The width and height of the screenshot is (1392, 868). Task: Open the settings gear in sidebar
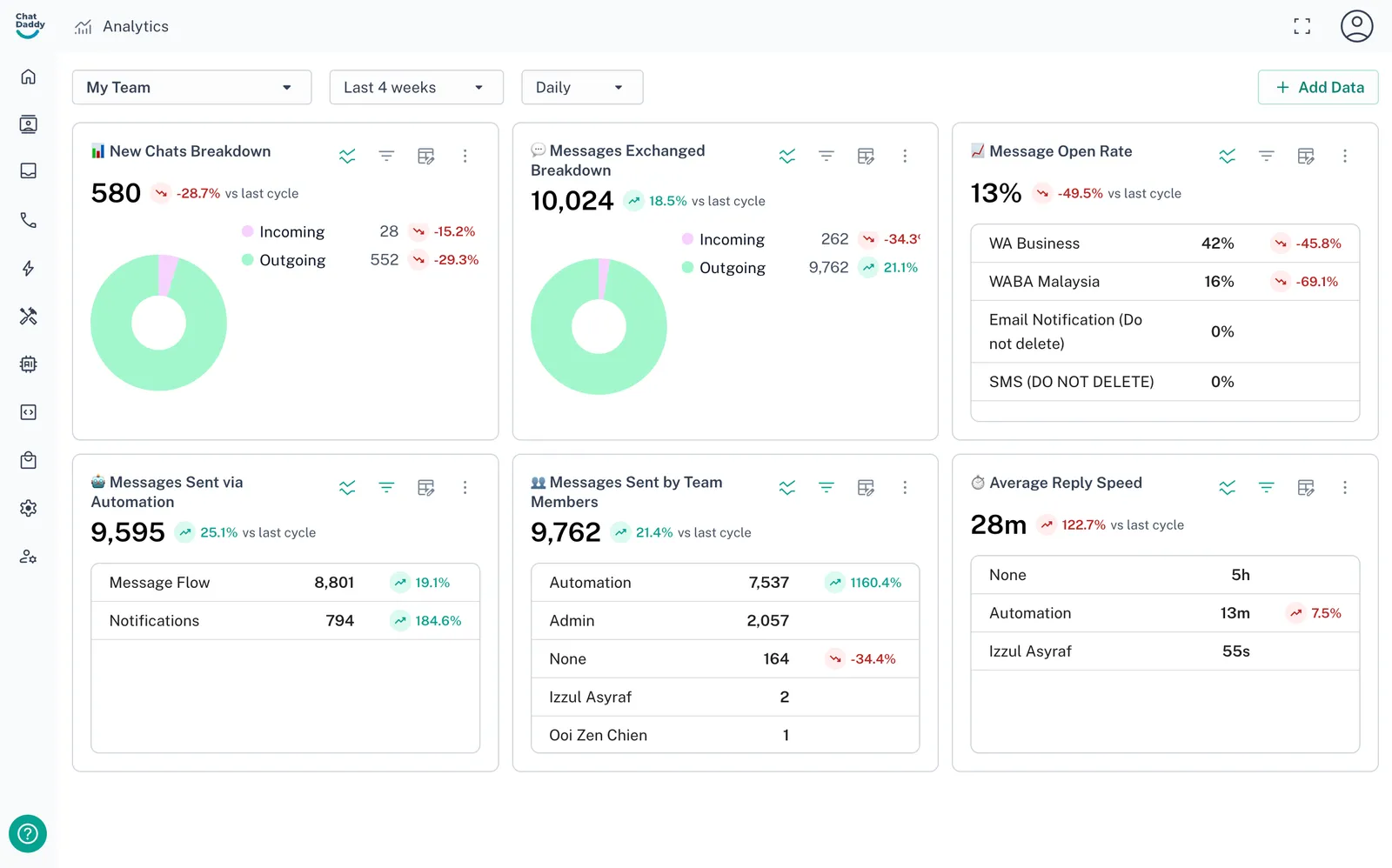[x=29, y=508]
